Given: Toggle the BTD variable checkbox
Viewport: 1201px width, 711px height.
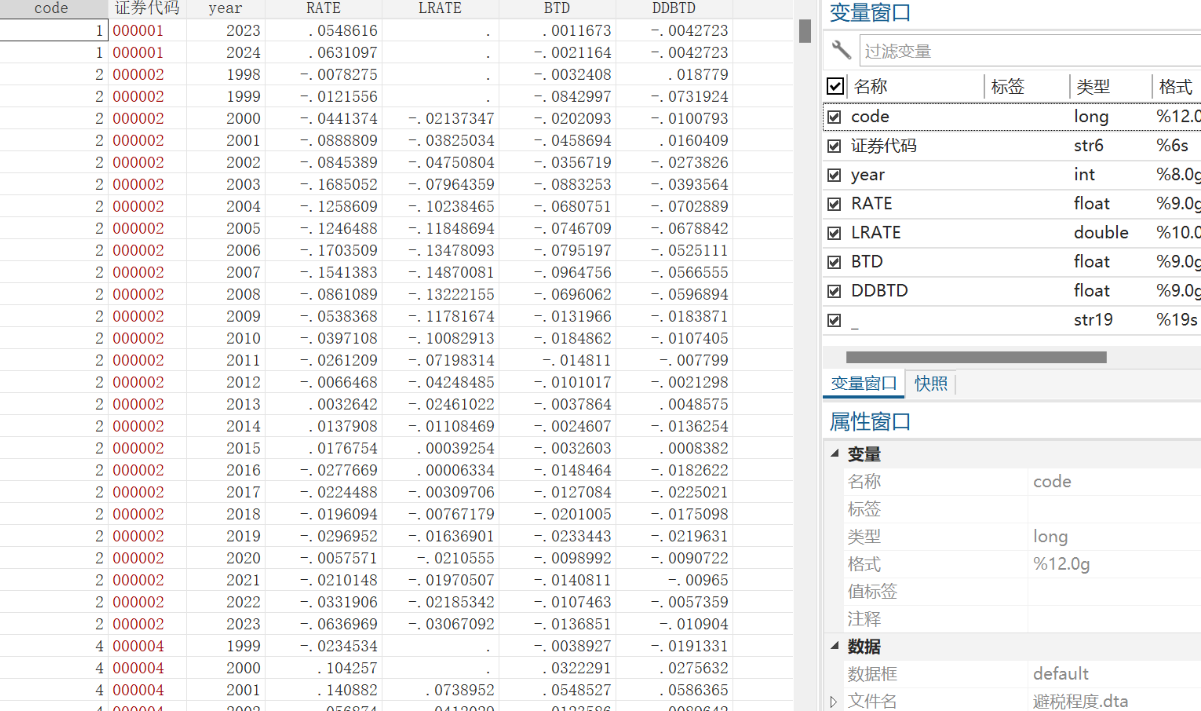Looking at the screenshot, I should coord(834,262).
